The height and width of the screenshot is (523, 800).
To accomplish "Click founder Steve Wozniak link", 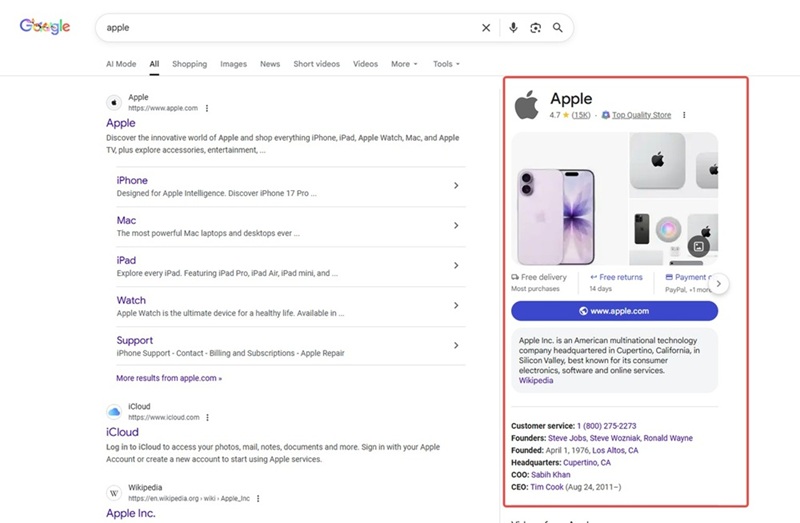I will click(615, 438).
